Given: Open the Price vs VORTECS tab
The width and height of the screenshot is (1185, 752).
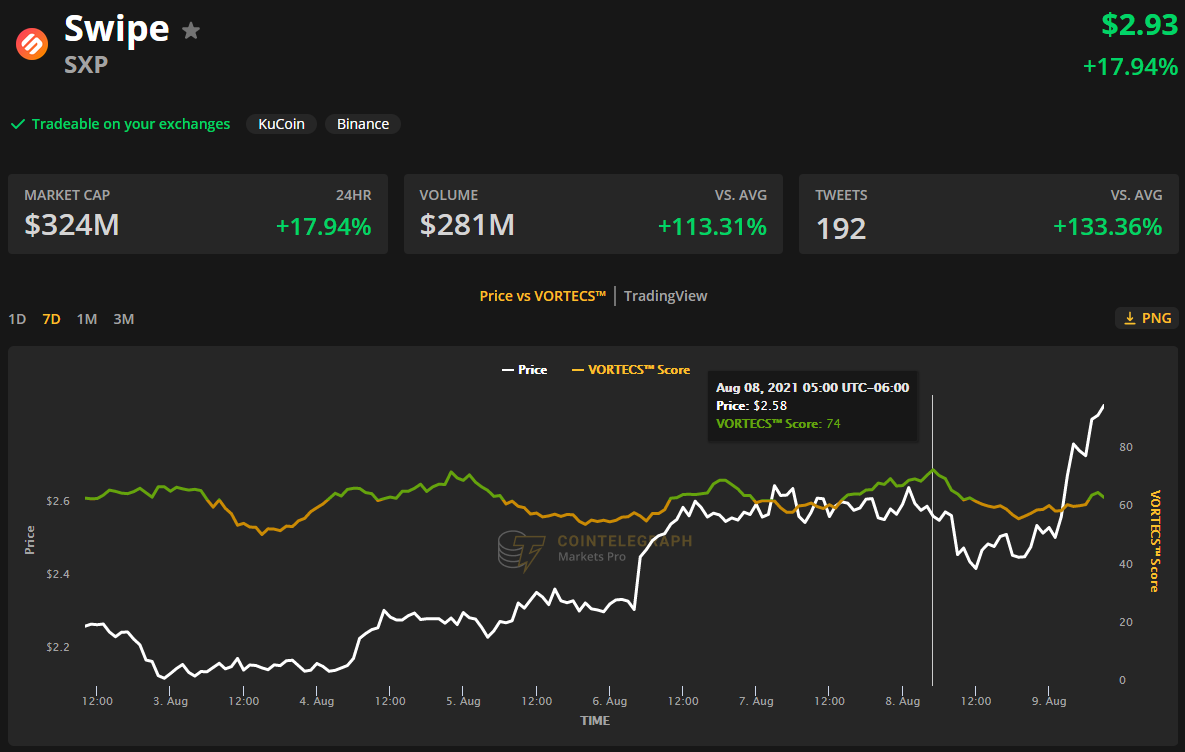Looking at the screenshot, I should click(x=542, y=295).
